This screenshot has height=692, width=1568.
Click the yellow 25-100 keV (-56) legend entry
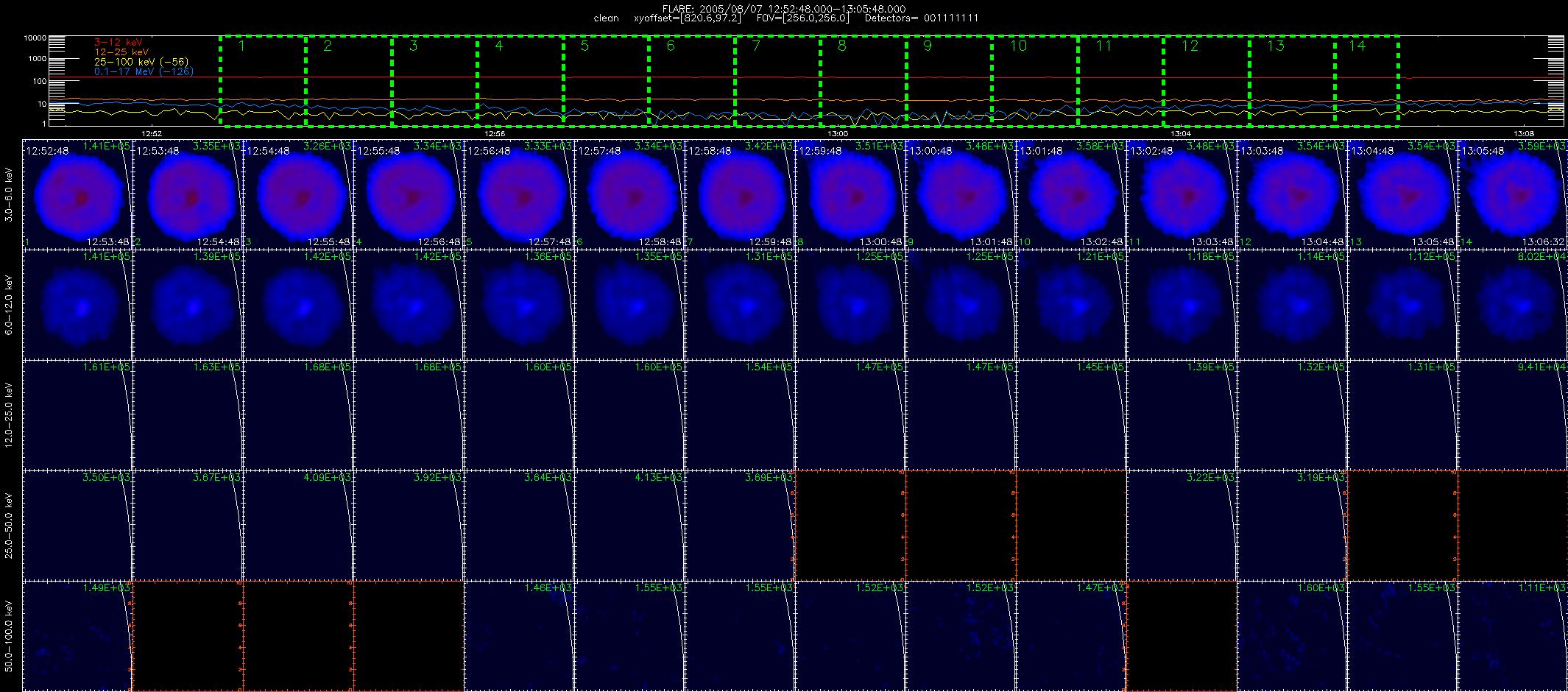pyautogui.click(x=141, y=62)
